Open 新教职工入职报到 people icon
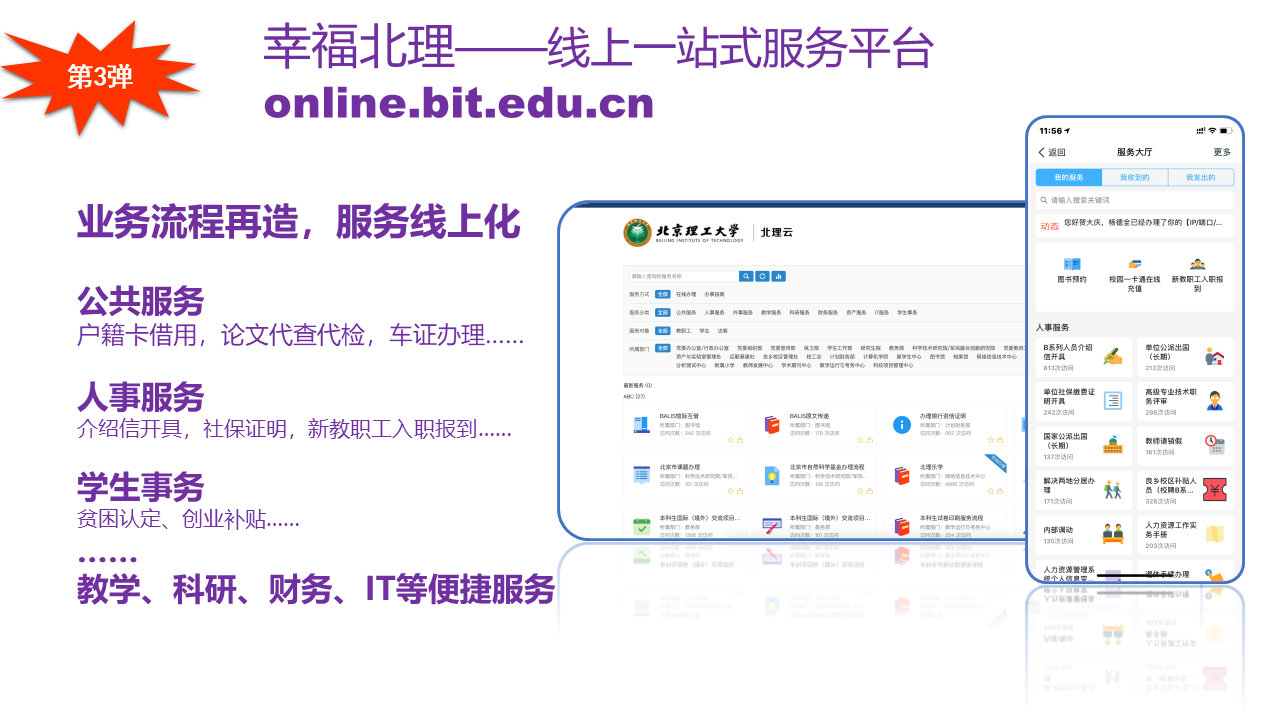Viewport: 1280px width, 720px height. pos(1197,264)
